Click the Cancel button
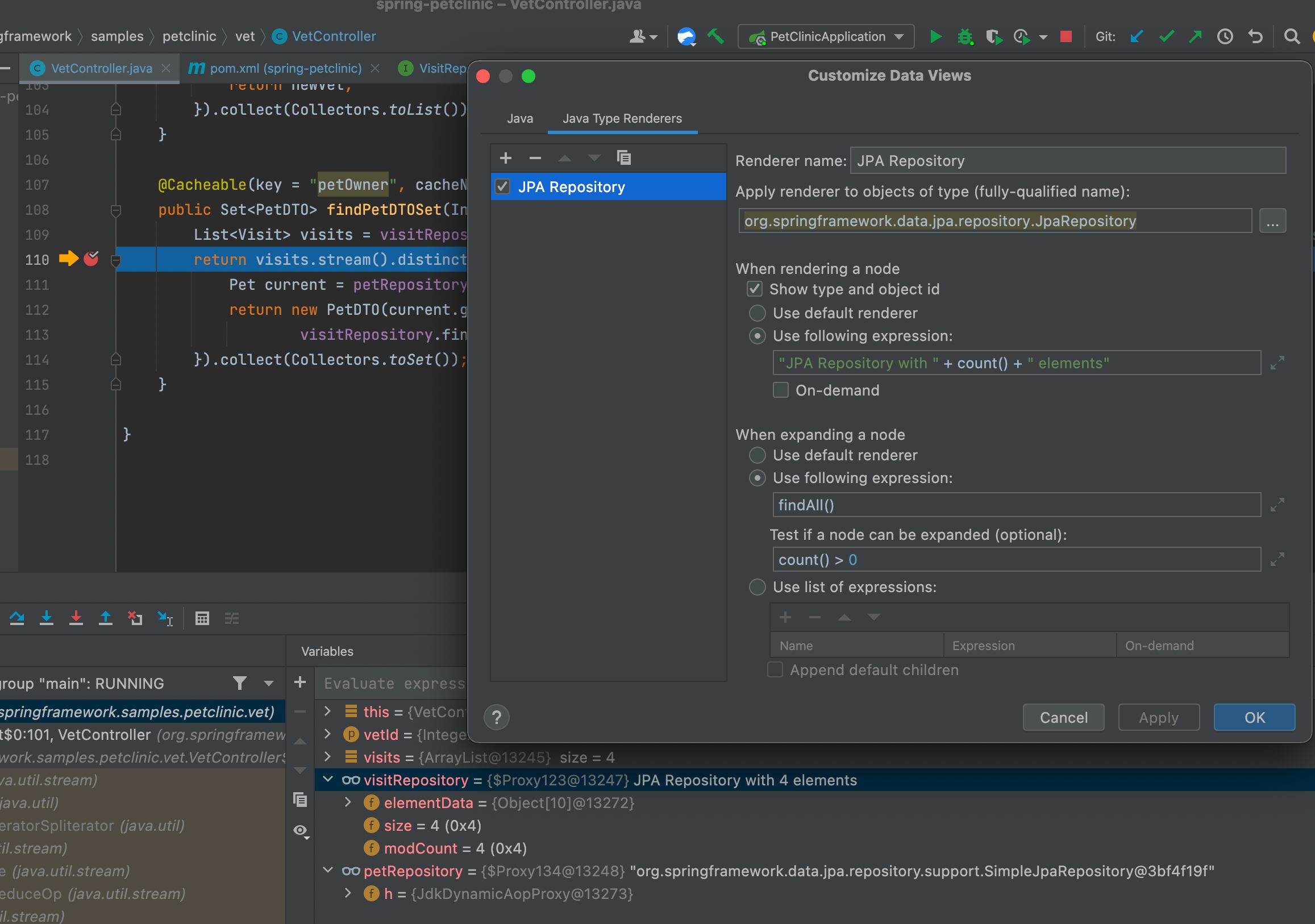 pyautogui.click(x=1063, y=717)
